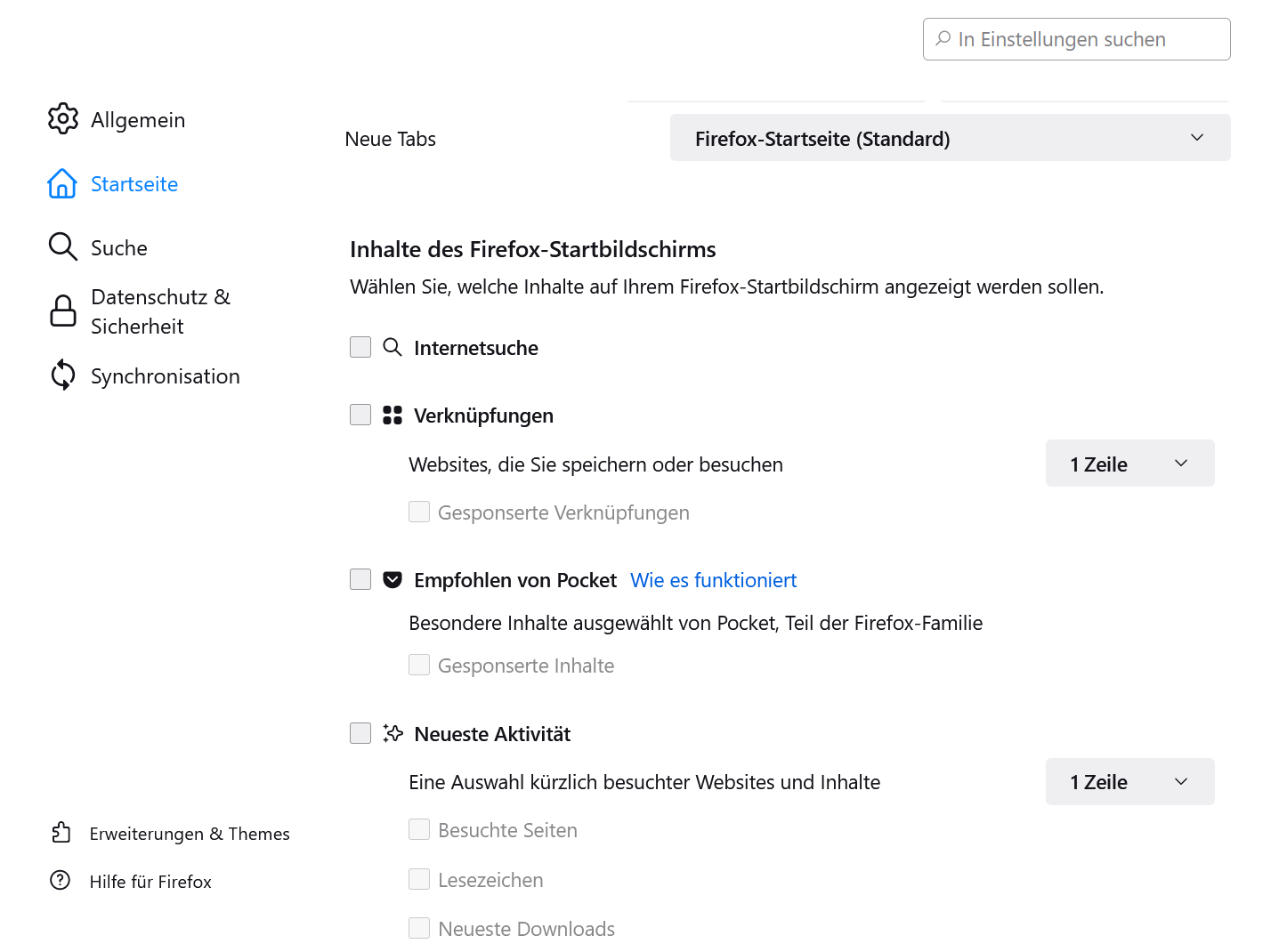Switch to the Synchronisation settings category
The height and width of the screenshot is (952, 1287).
tap(165, 375)
